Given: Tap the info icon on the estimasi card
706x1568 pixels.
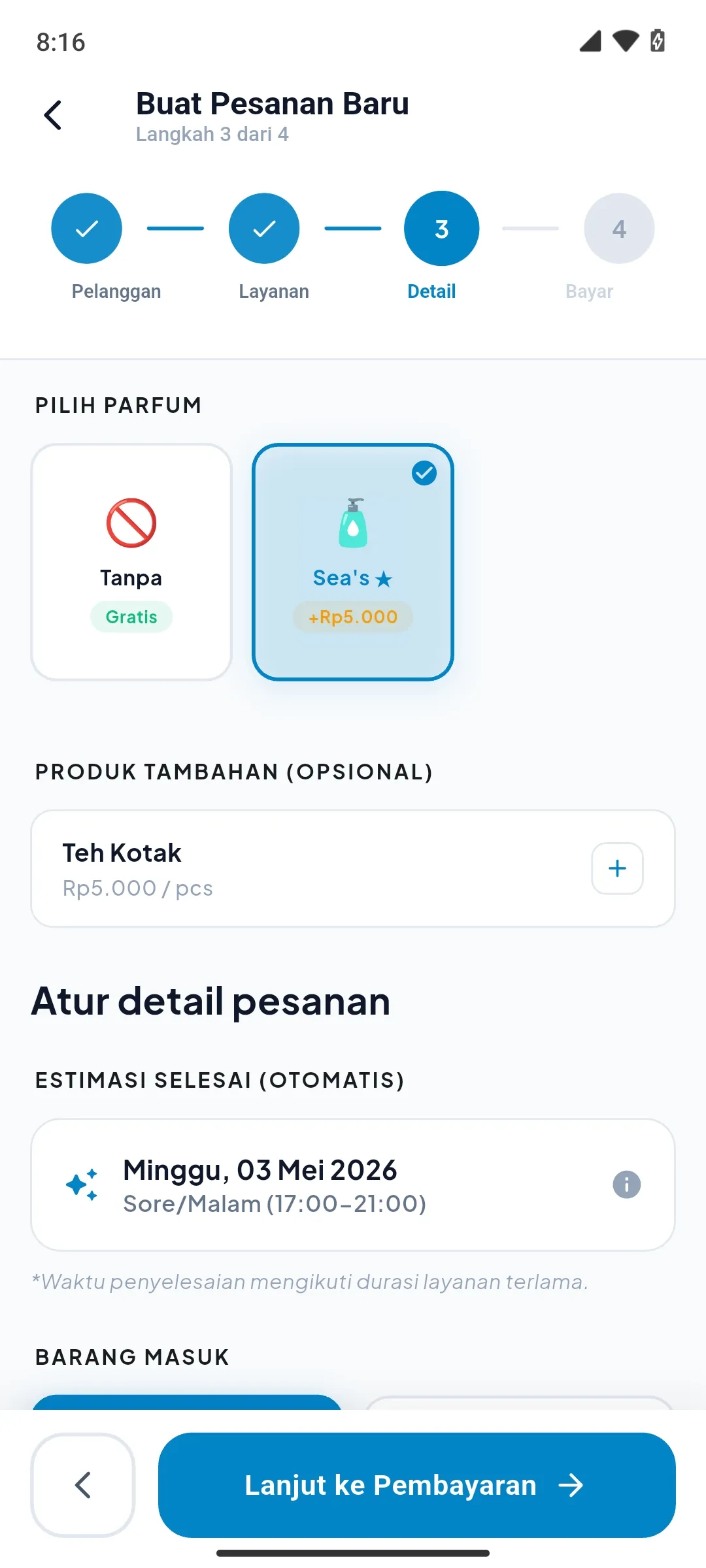Looking at the screenshot, I should [x=626, y=1184].
